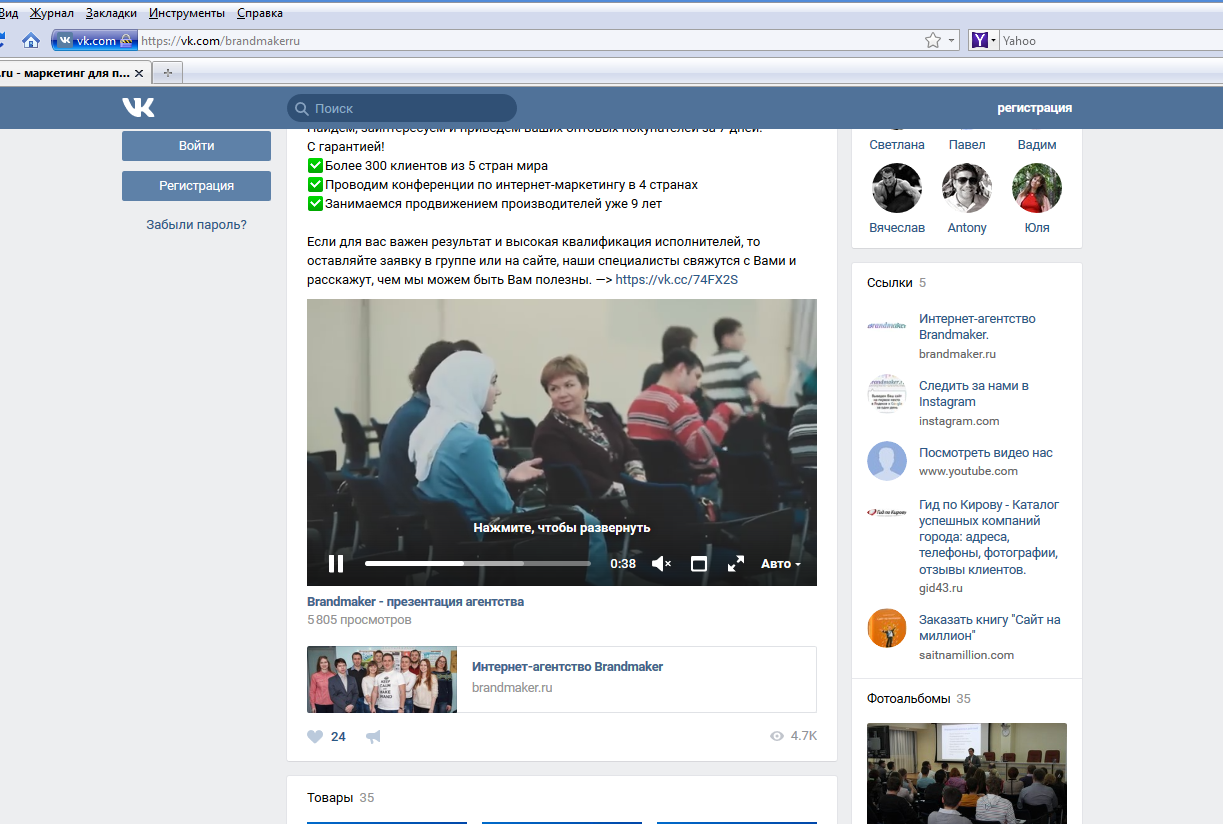Open the Вид menu
The image size is (1223, 824).
point(9,13)
